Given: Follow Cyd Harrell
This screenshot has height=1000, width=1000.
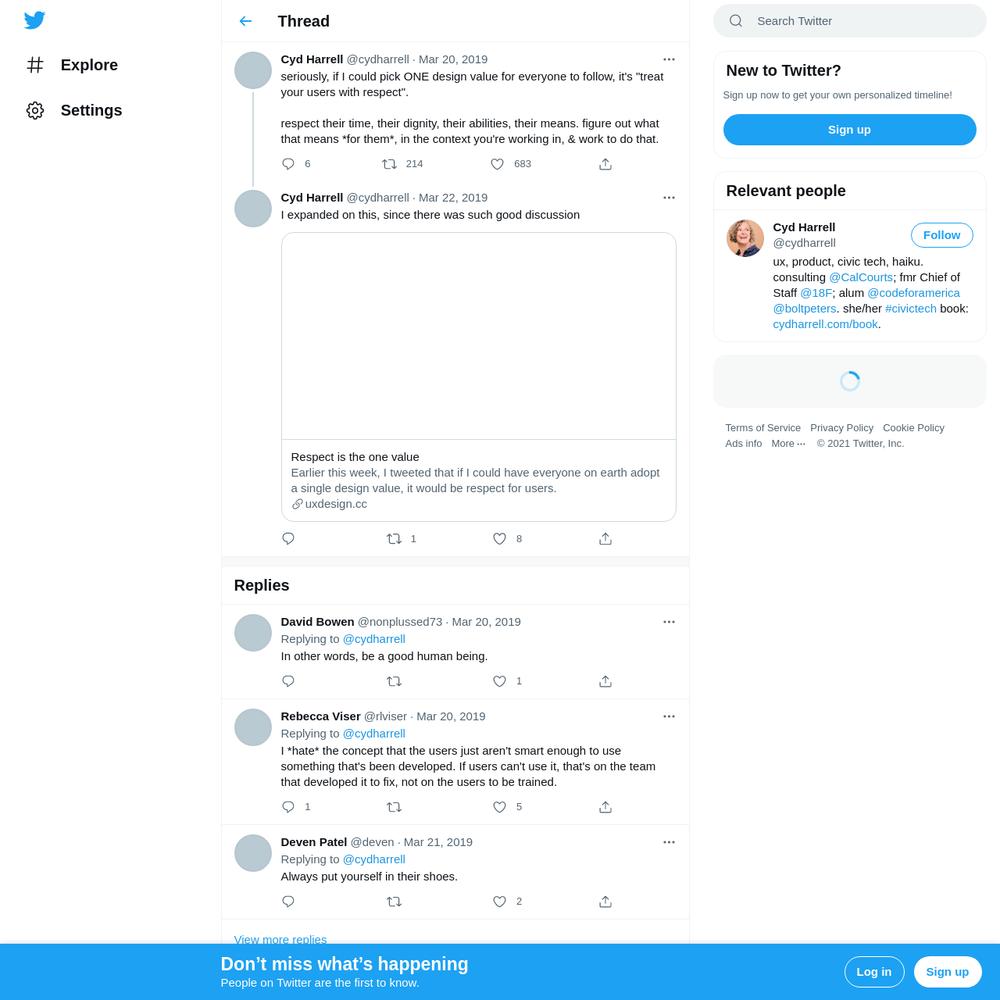Looking at the screenshot, I should [x=941, y=235].
